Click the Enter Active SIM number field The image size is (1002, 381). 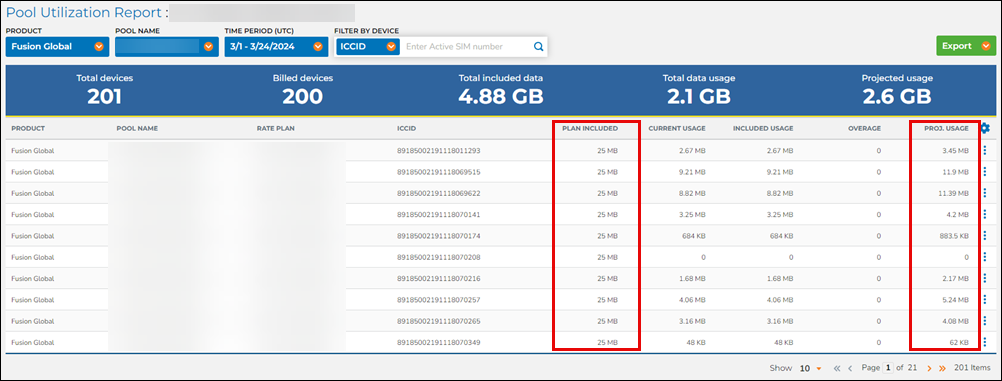click(x=466, y=46)
